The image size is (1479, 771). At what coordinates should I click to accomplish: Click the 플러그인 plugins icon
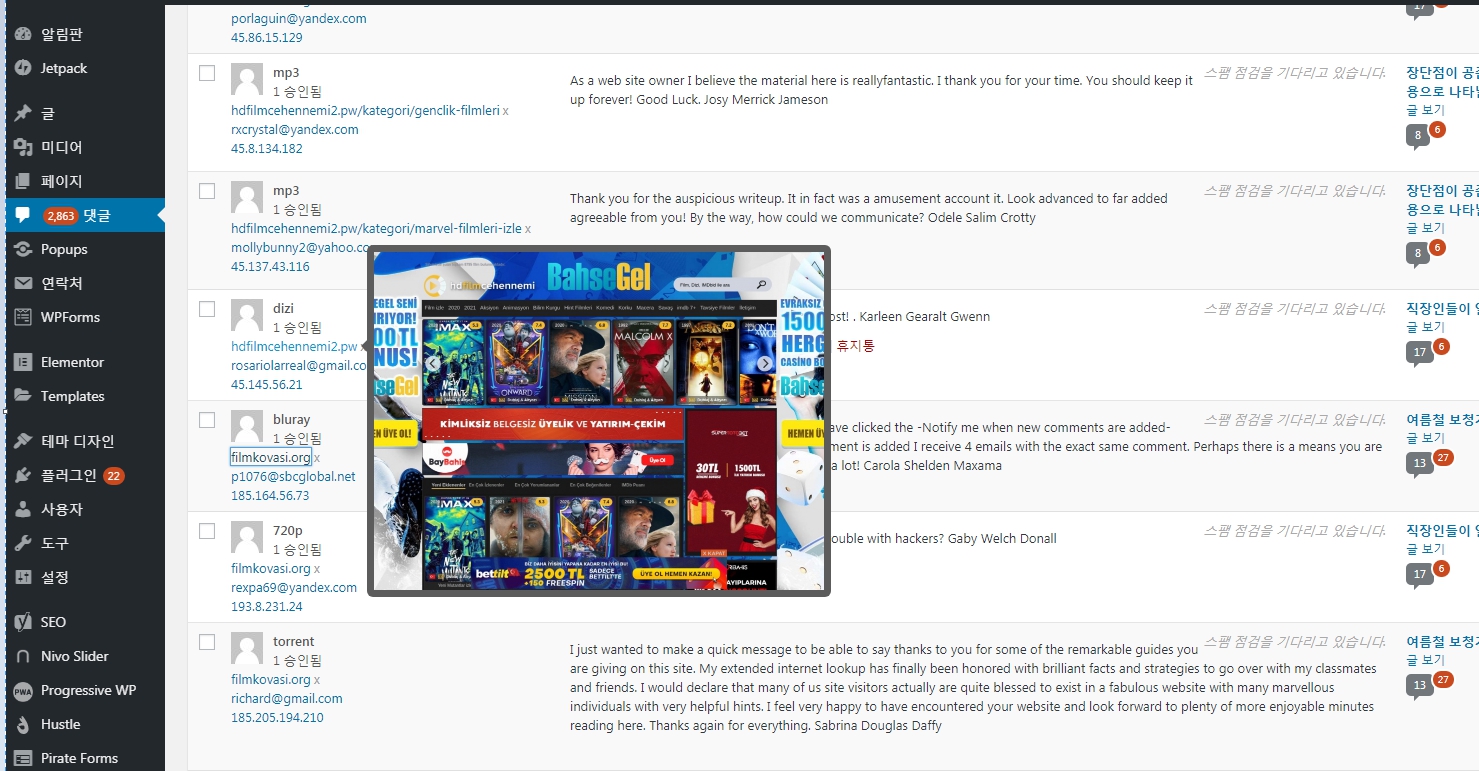pyautogui.click(x=23, y=475)
